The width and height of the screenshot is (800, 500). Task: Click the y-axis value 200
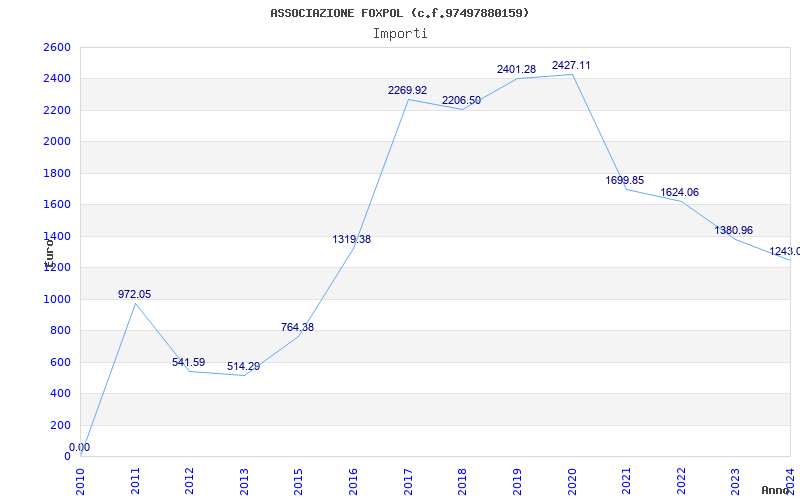[60, 426]
